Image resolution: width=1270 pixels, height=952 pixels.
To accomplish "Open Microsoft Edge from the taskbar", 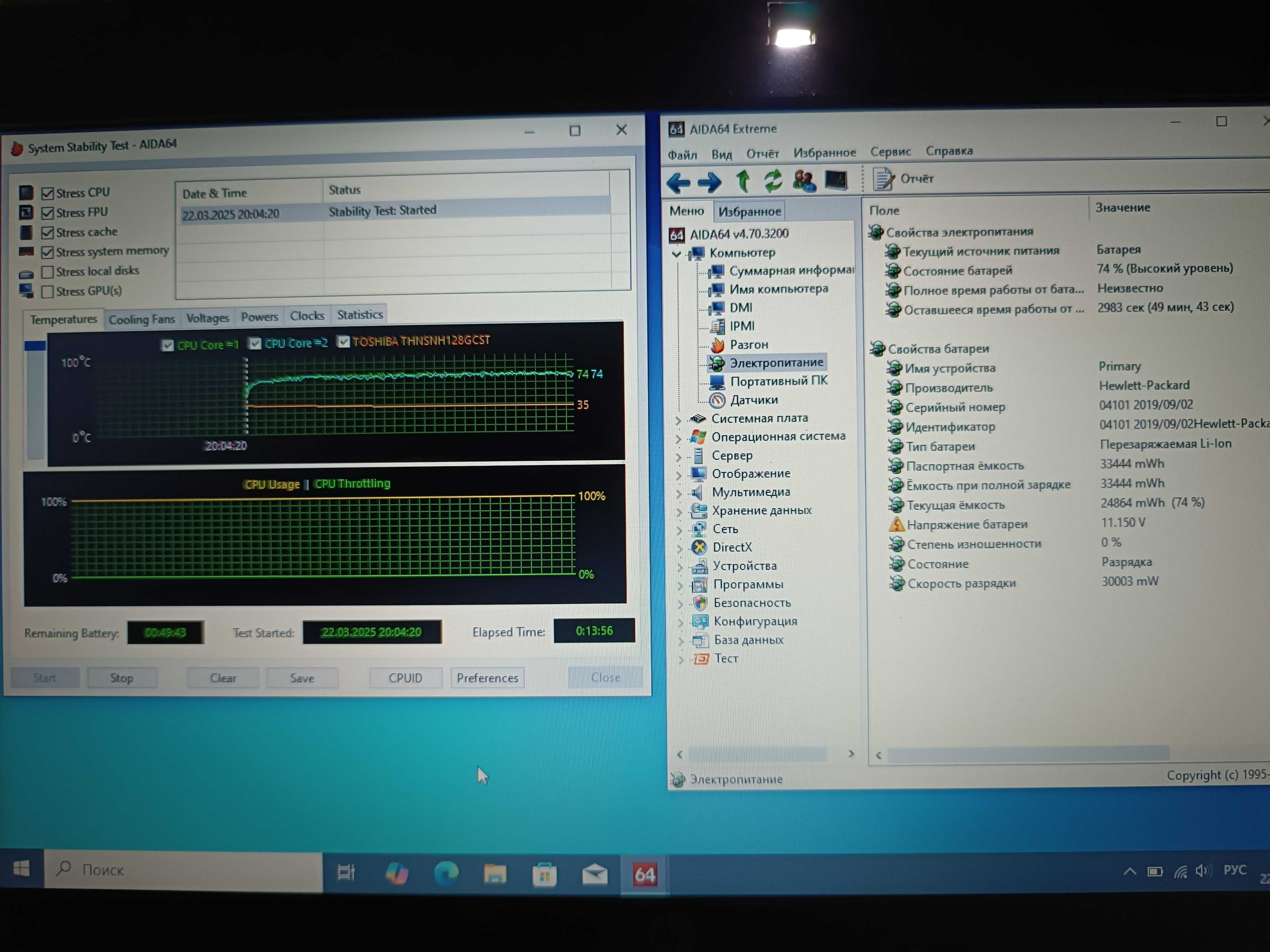I will (x=446, y=873).
